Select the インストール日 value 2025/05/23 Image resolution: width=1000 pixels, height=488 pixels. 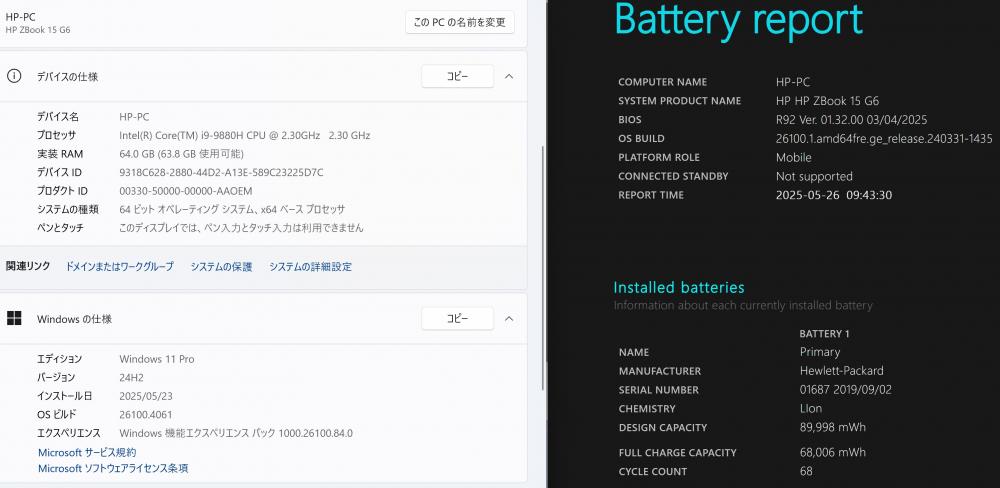(146, 396)
